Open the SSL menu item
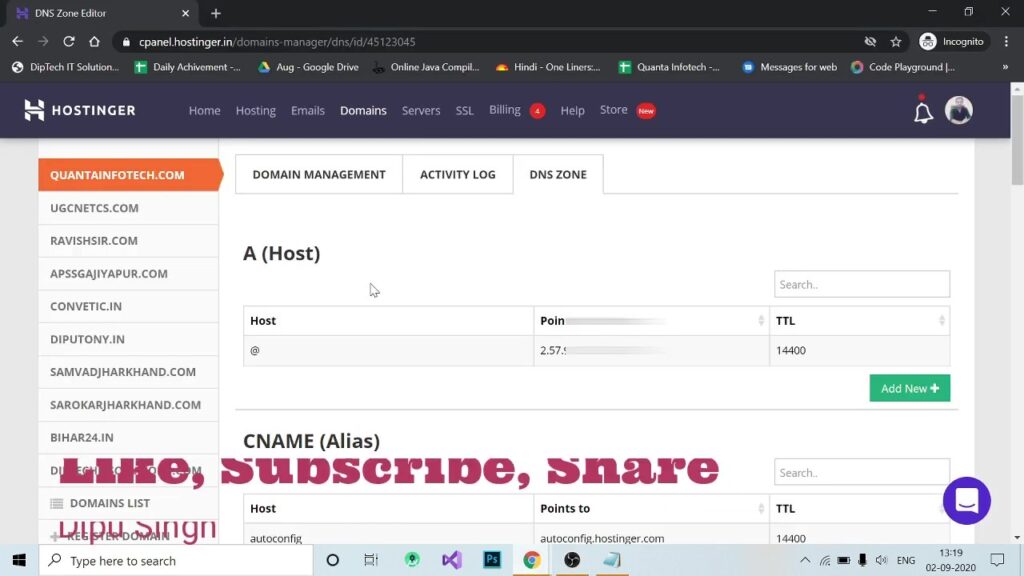 (464, 110)
